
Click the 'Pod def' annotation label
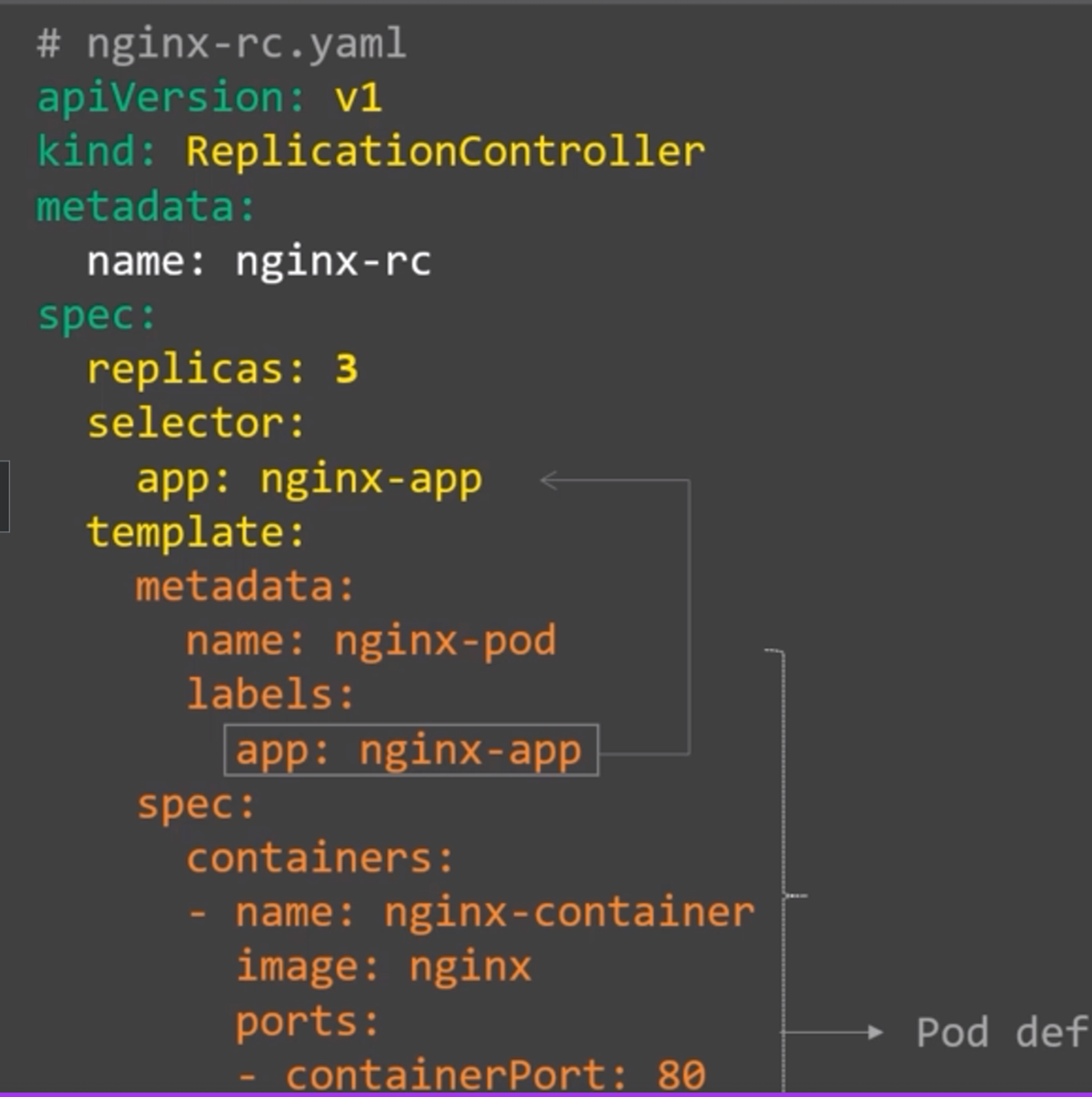click(1002, 1033)
